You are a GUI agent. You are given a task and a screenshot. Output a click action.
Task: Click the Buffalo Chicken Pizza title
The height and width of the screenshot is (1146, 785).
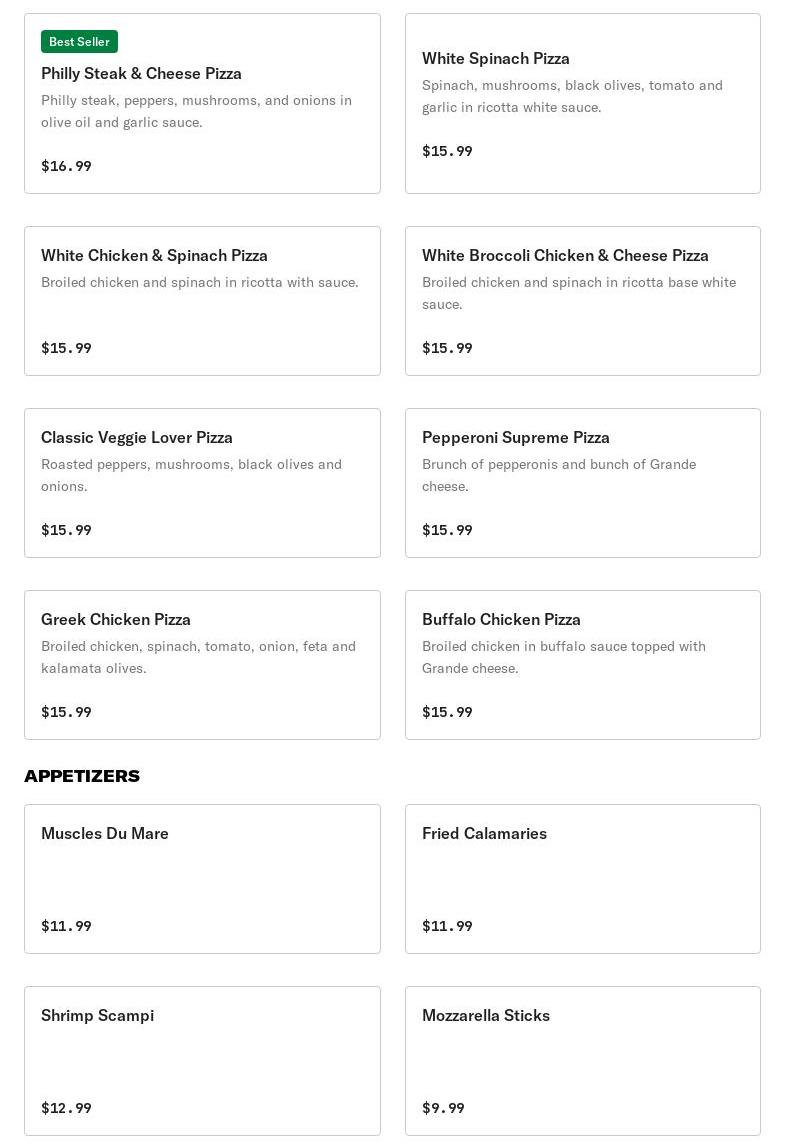click(501, 620)
